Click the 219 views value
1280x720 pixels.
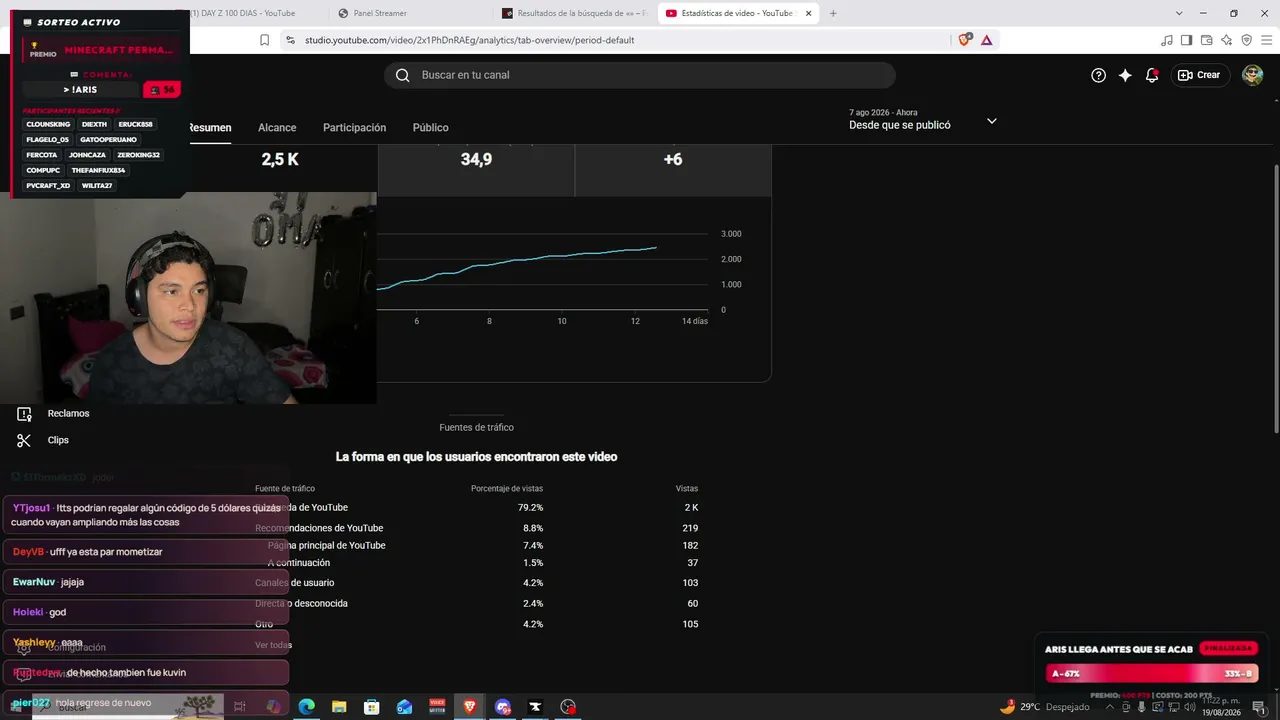pyautogui.click(x=690, y=528)
